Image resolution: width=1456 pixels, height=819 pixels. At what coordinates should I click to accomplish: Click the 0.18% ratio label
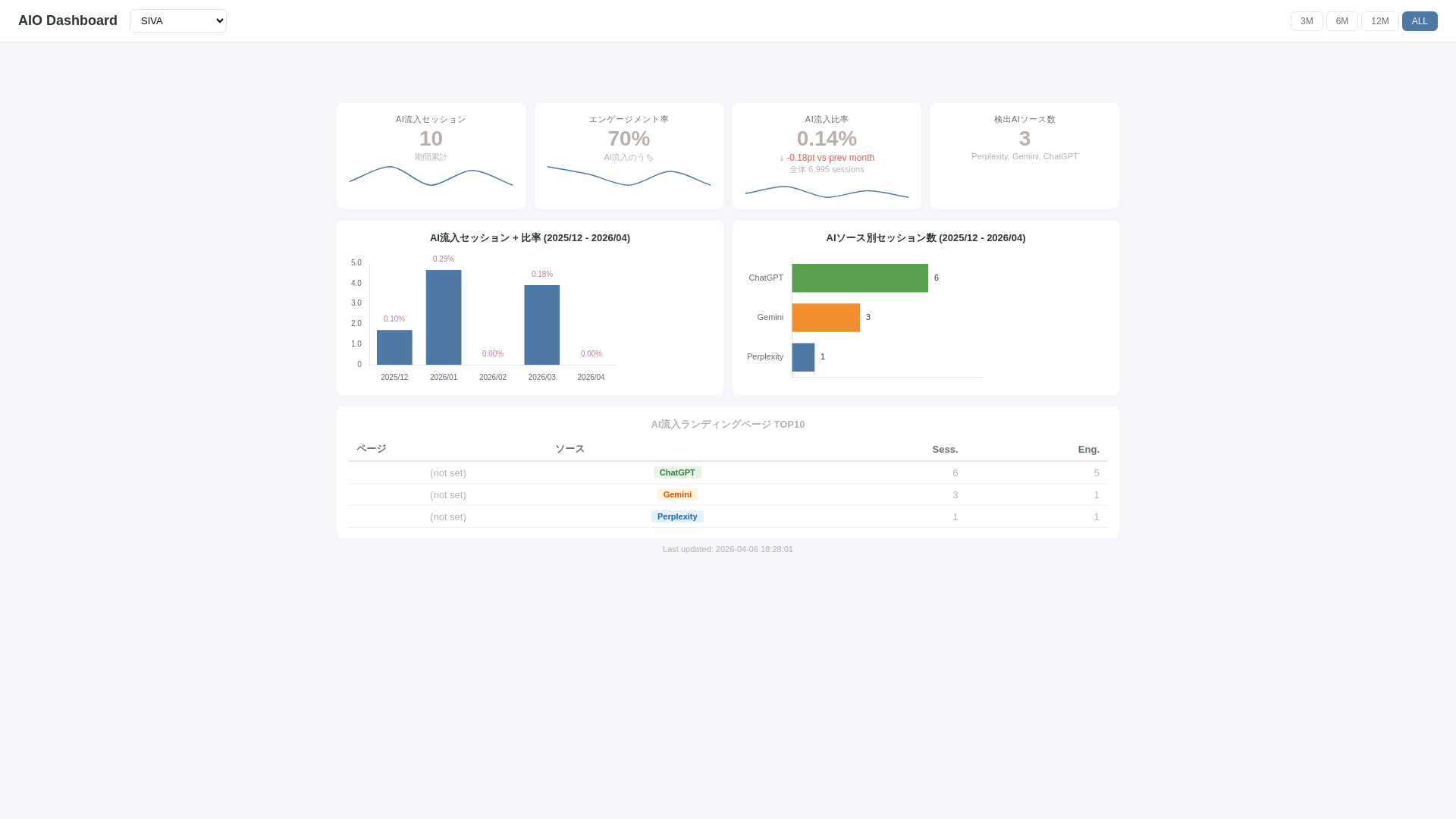(x=542, y=275)
